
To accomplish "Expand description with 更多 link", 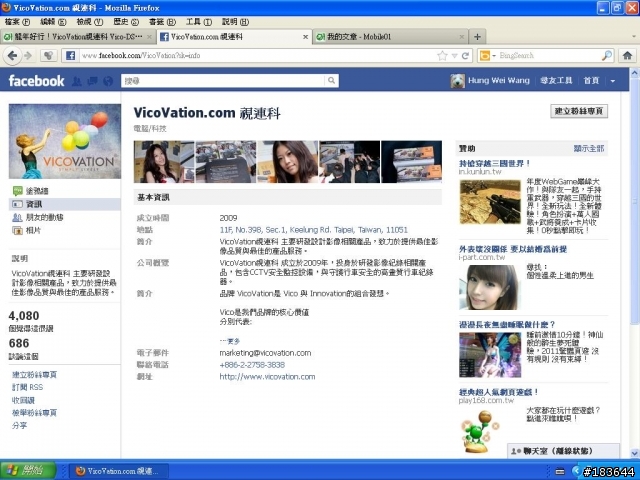I will point(230,341).
